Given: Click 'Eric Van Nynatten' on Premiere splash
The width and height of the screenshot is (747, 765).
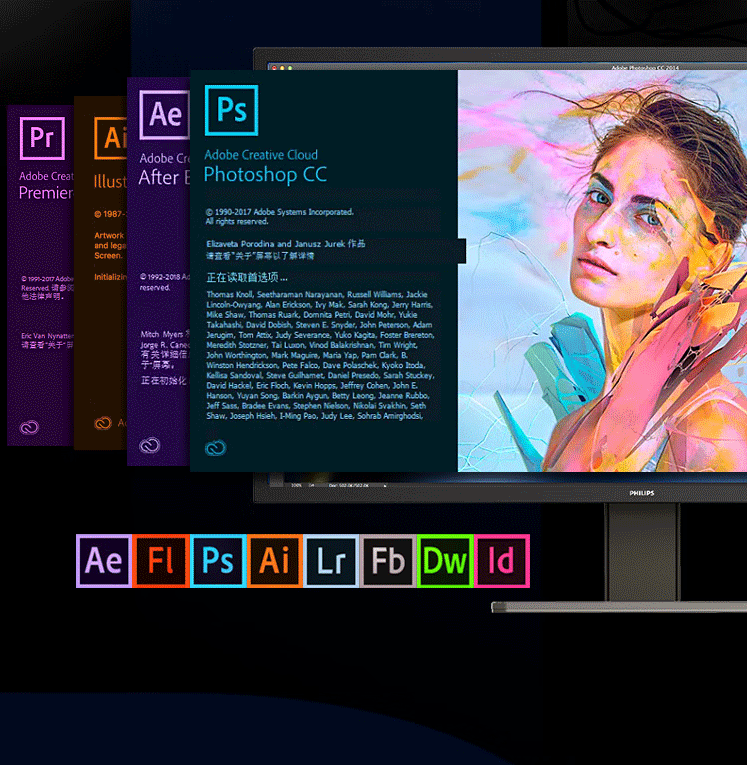Looking at the screenshot, I should 47,336.
